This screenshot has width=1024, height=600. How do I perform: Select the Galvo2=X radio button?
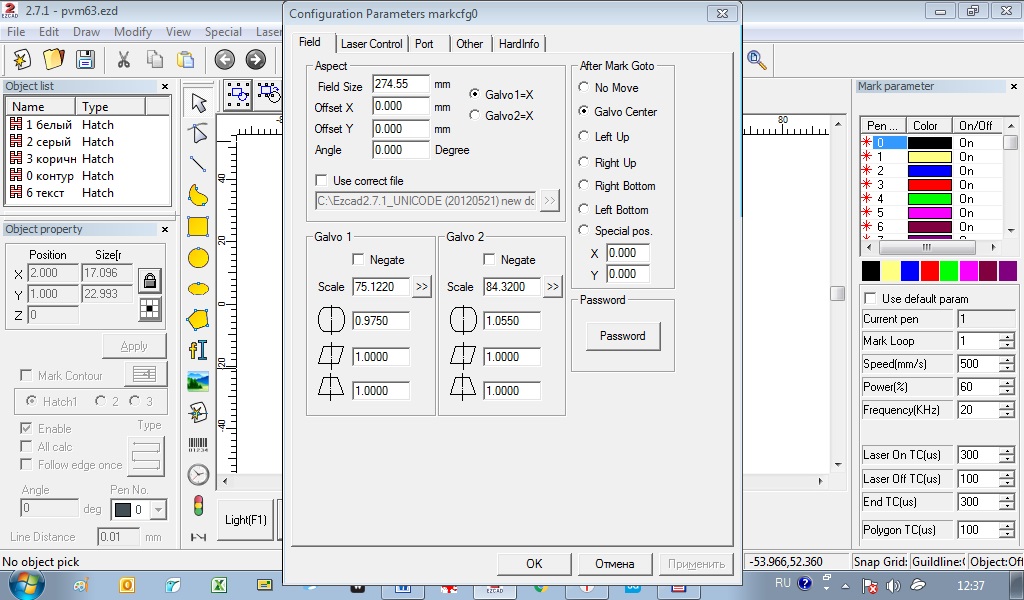tap(475, 116)
